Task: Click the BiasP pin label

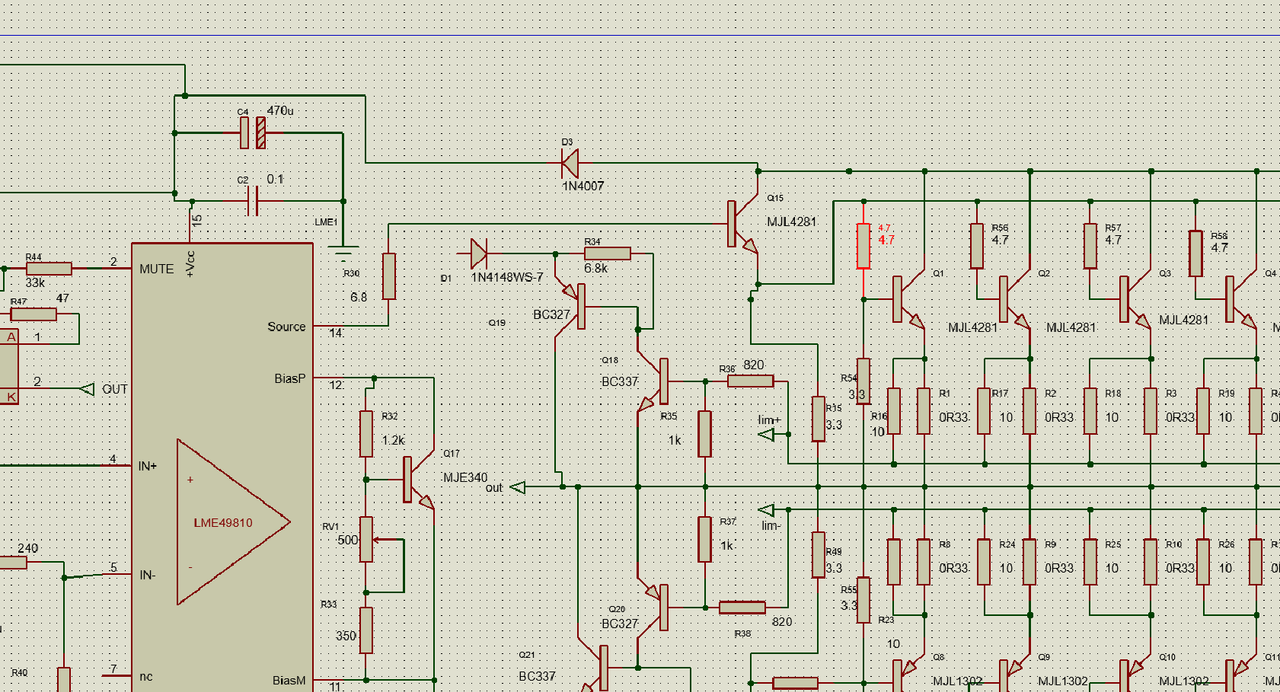Action: coord(291,379)
